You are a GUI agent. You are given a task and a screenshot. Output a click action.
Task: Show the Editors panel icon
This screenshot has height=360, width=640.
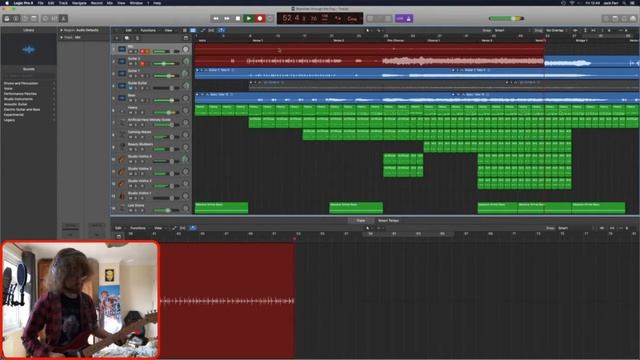pyautogui.click(x=63, y=18)
